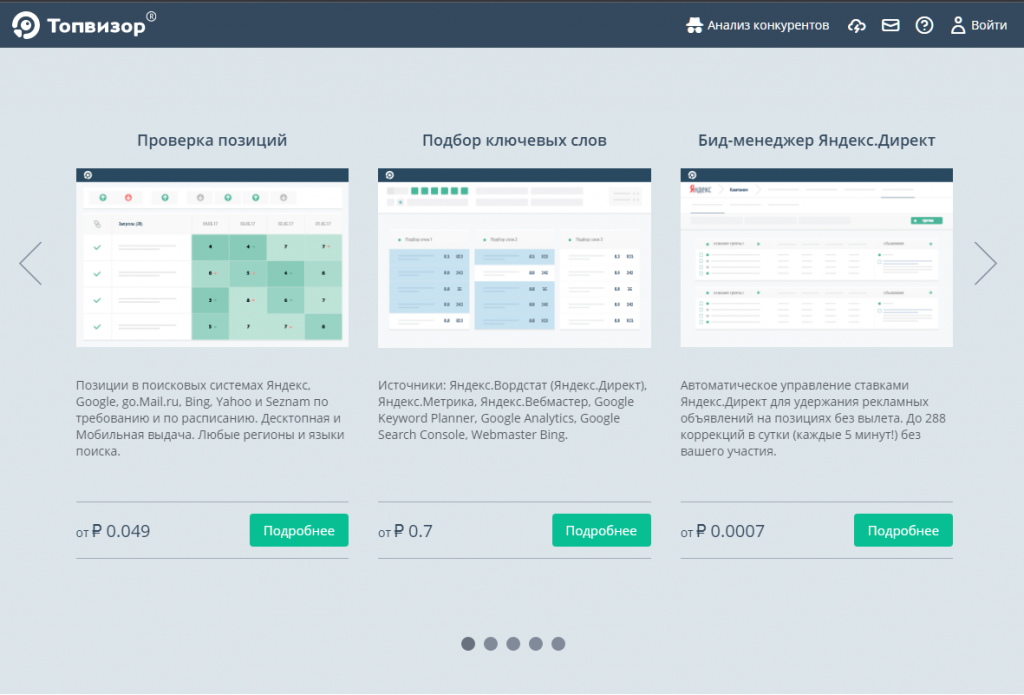Screen dimensions: 1024x695
Task: Click Войти to sign in
Action: tap(978, 26)
